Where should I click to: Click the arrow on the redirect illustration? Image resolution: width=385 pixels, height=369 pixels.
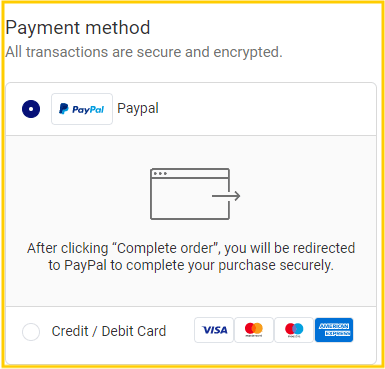coord(226,196)
